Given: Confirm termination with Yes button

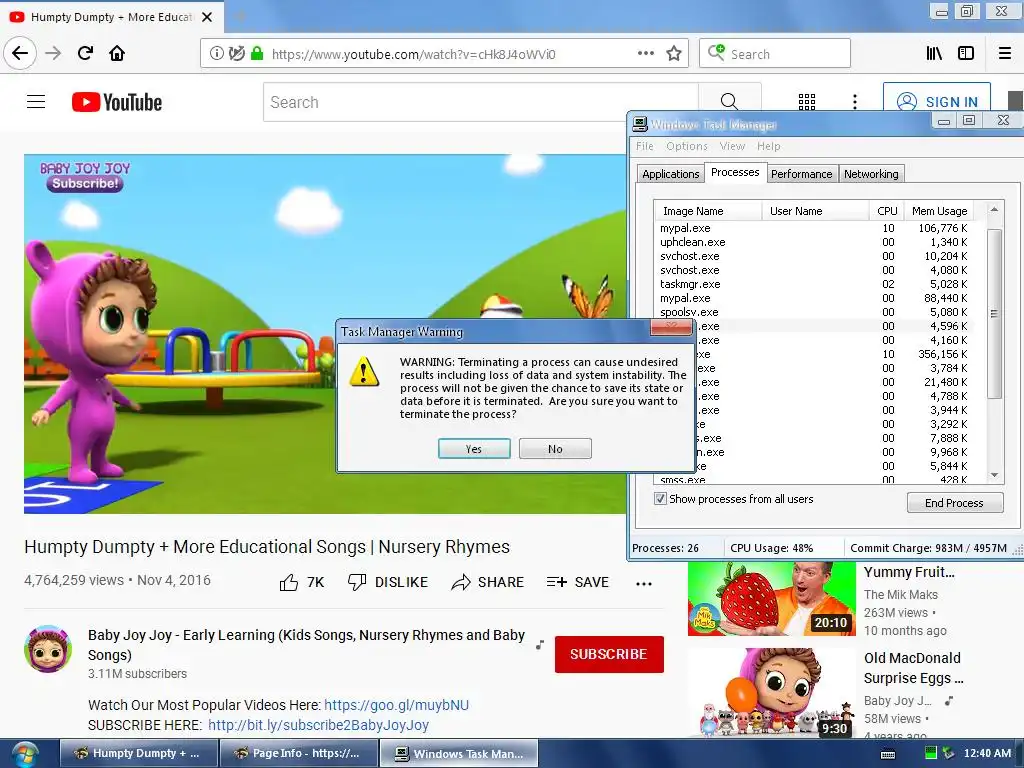Looking at the screenshot, I should (474, 449).
